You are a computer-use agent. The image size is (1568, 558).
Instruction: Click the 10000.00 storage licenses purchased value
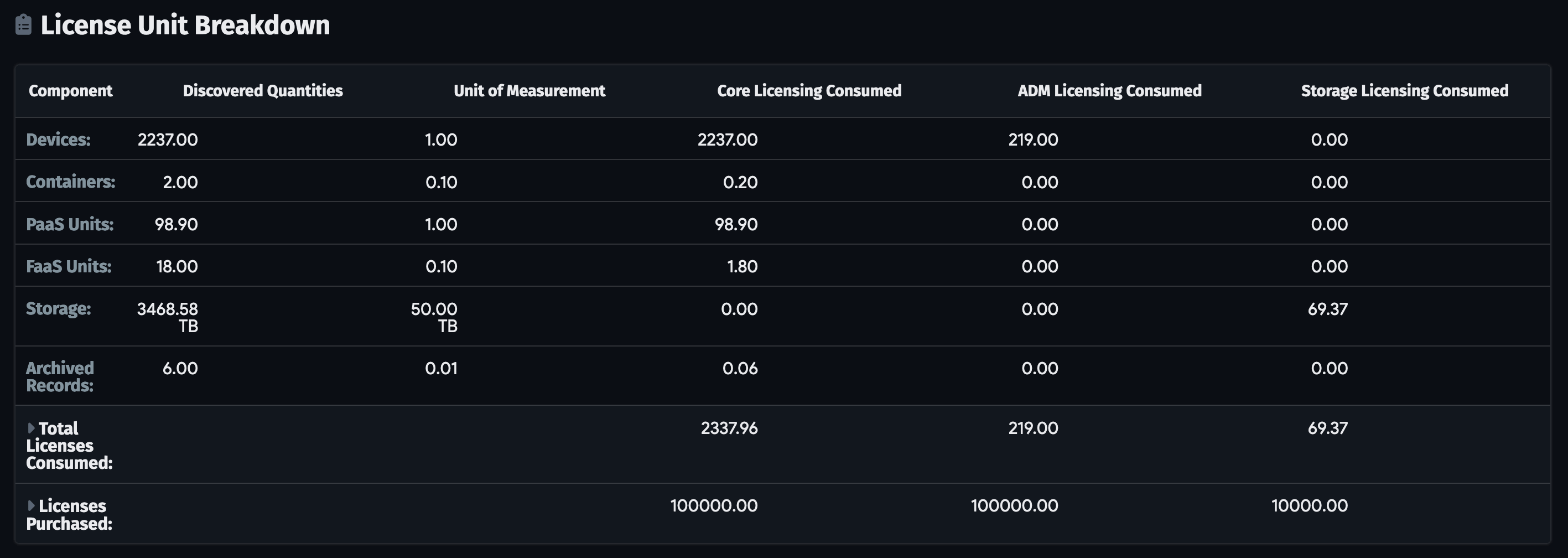click(x=1309, y=505)
